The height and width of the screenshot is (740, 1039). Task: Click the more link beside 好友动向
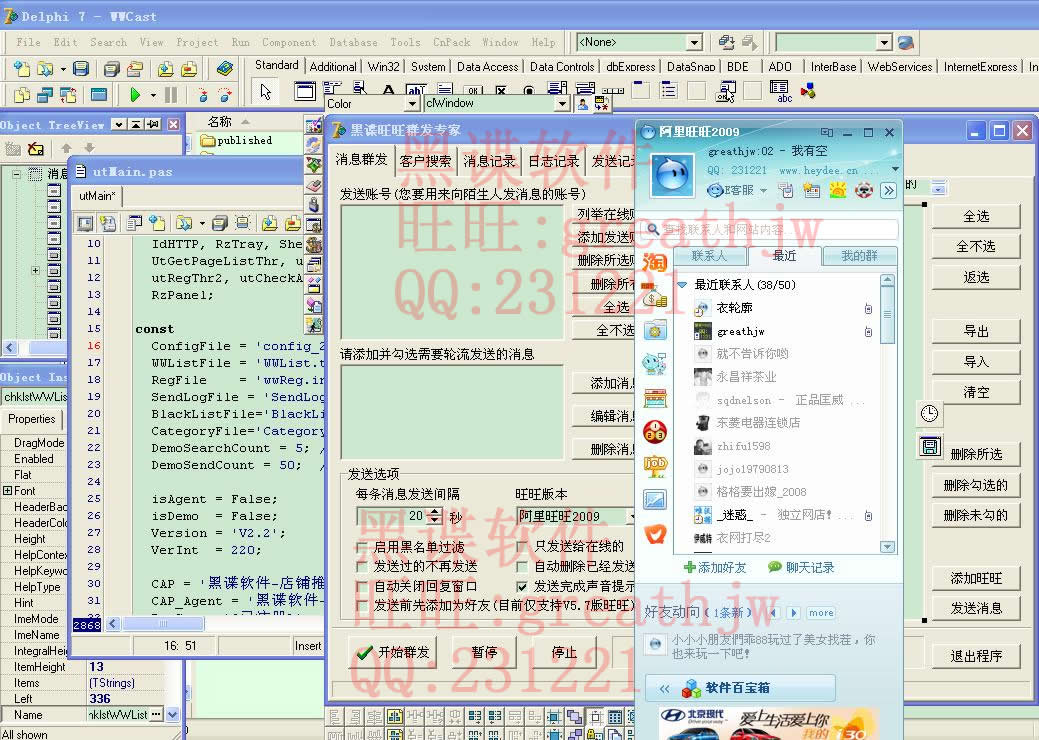821,613
